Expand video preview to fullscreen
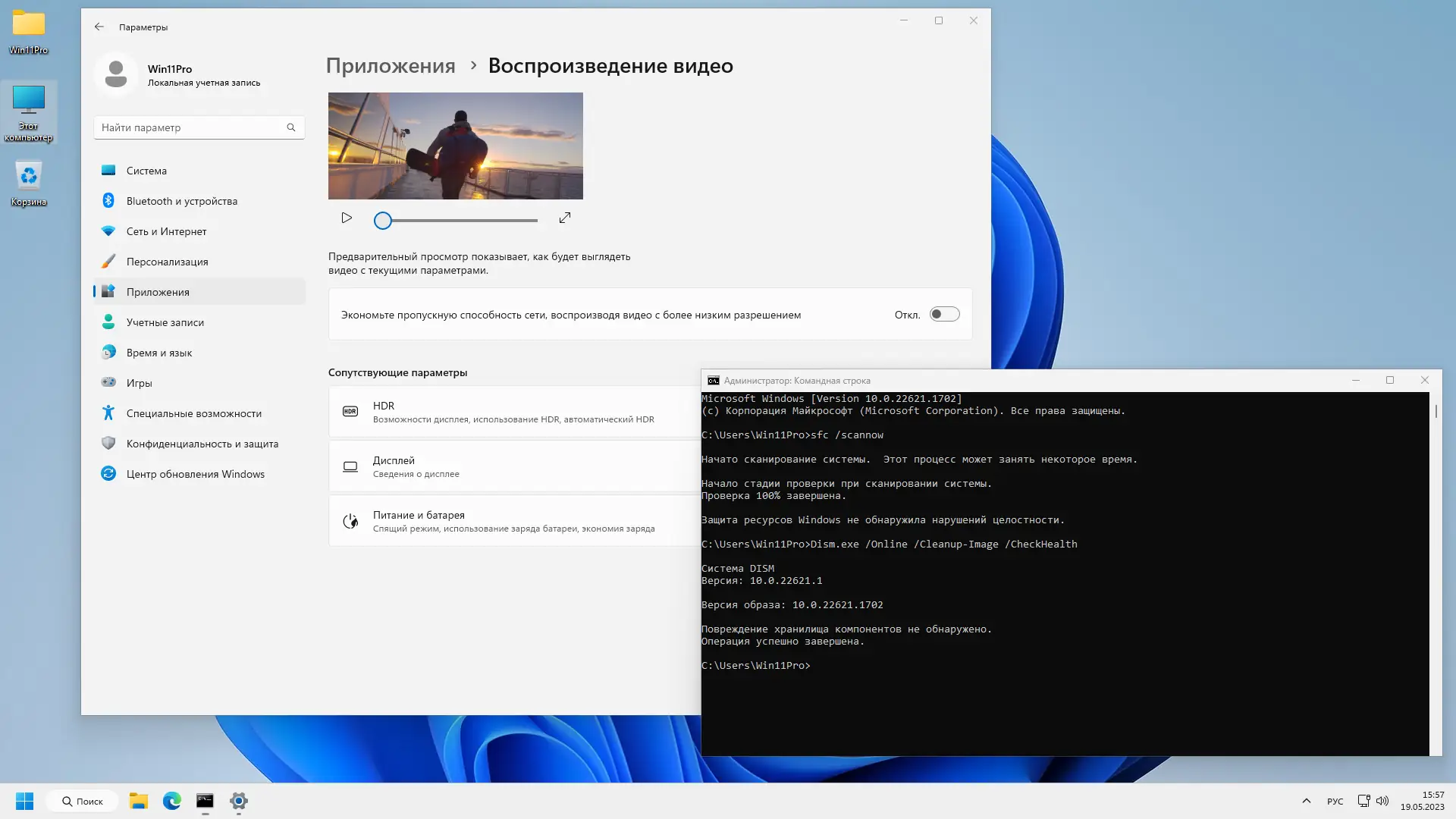This screenshot has width=1456, height=819. (x=565, y=218)
